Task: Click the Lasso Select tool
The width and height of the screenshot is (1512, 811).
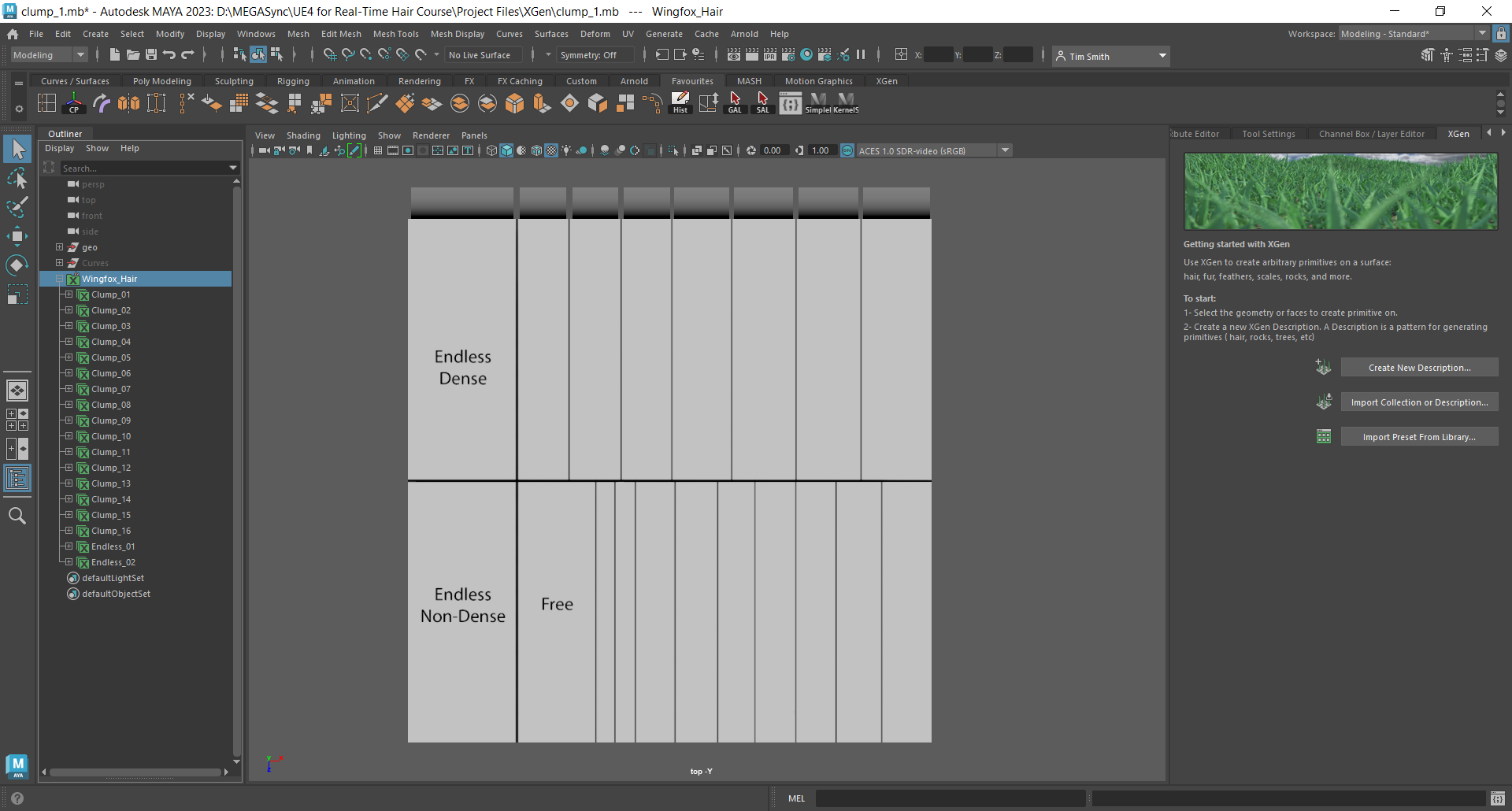Action: (x=17, y=178)
